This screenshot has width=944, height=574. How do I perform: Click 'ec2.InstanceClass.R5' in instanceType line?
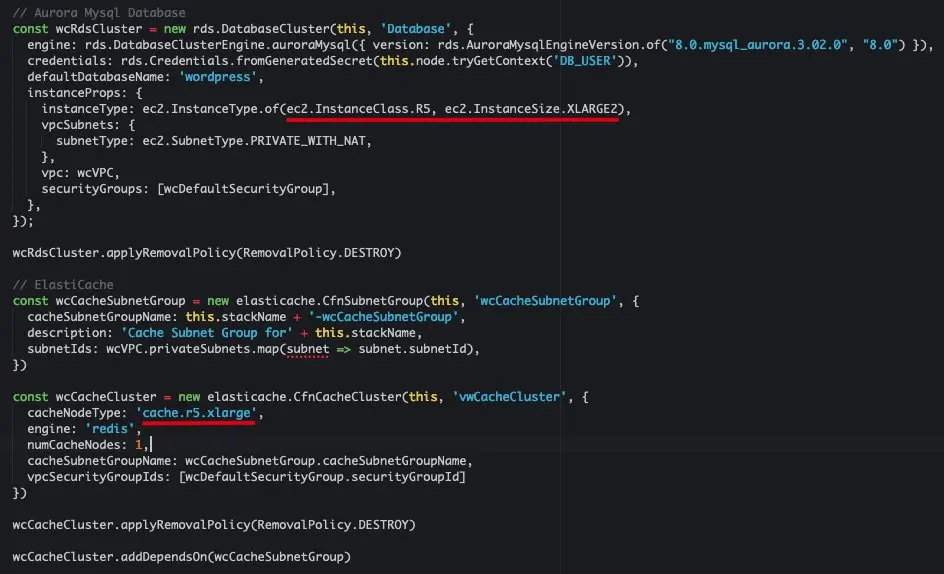pyautogui.click(x=359, y=109)
